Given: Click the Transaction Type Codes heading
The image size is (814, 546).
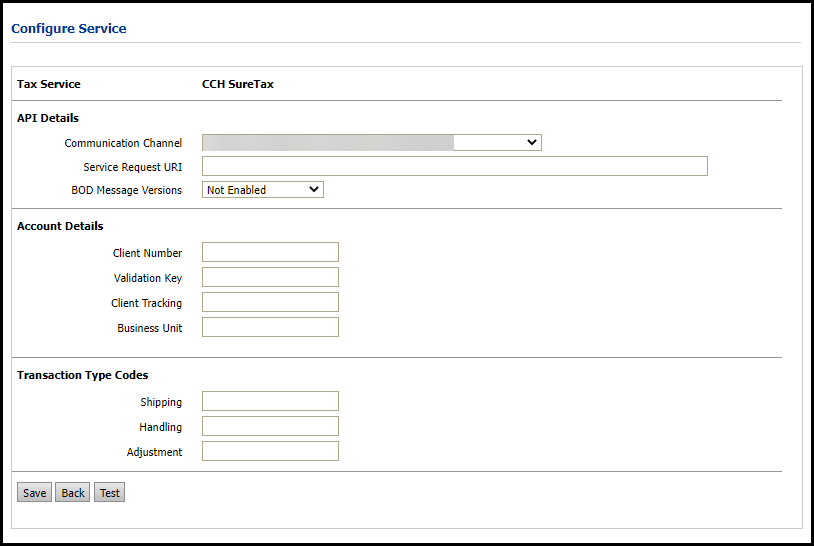Looking at the screenshot, I should tap(82, 375).
